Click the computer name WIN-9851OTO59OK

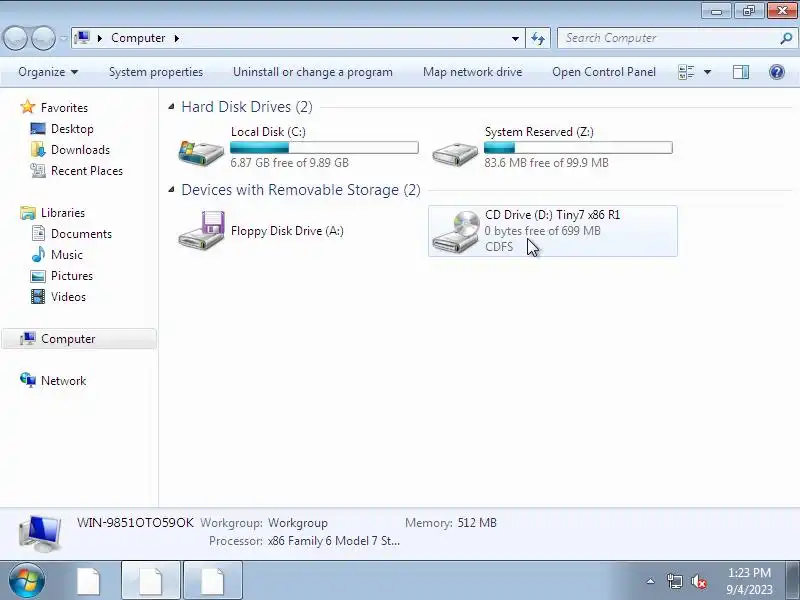135,523
